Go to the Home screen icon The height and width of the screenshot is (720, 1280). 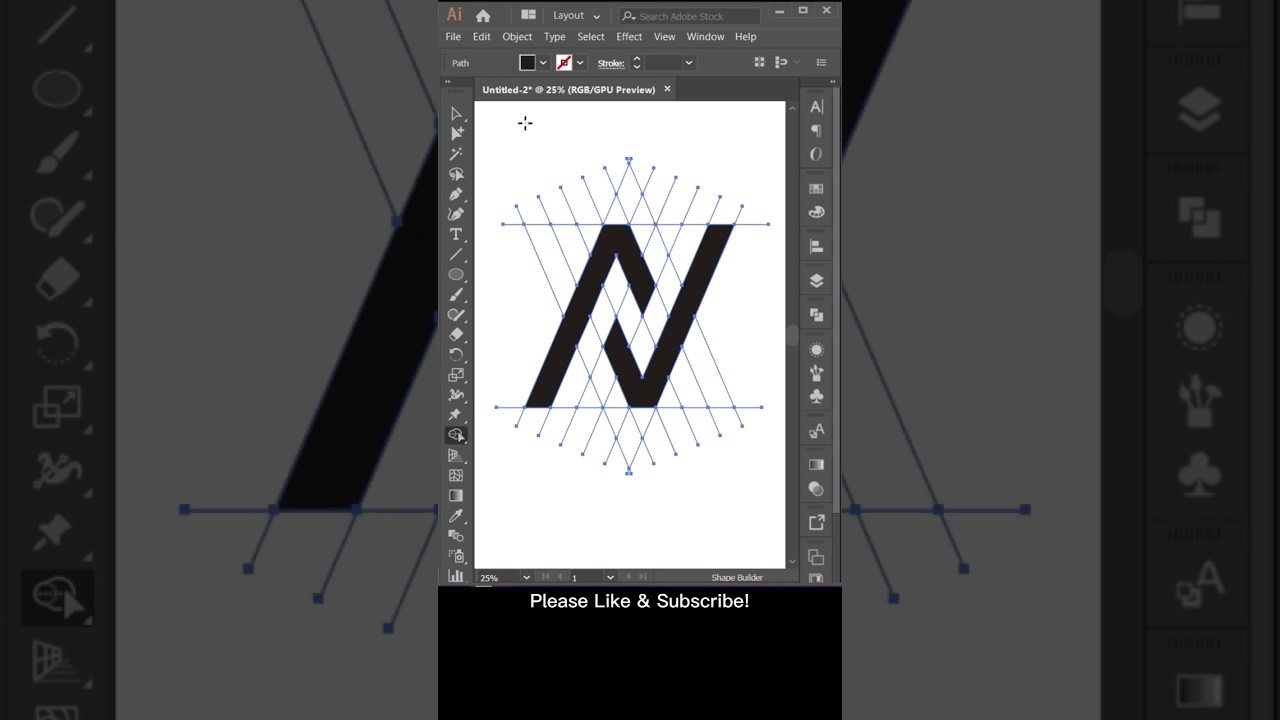[483, 15]
